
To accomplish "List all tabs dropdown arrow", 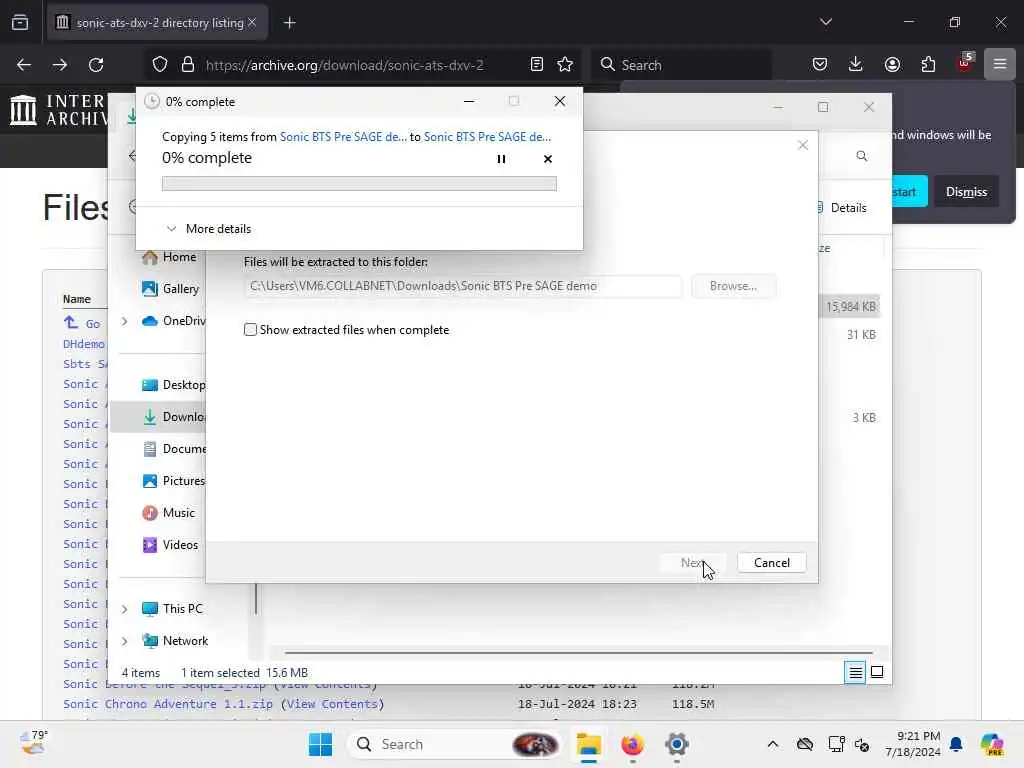I will [825, 22].
